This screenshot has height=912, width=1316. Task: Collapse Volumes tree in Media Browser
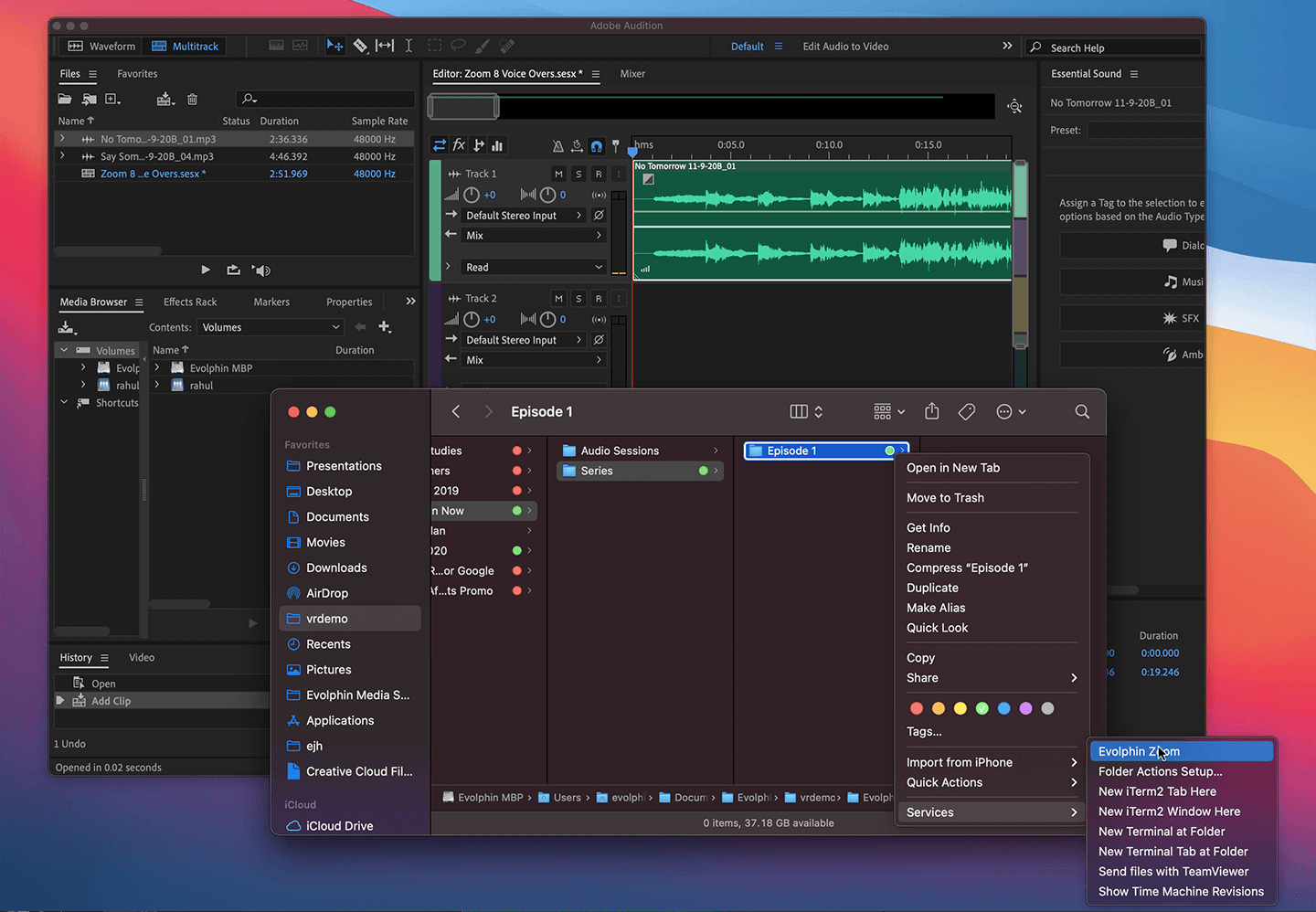64,351
